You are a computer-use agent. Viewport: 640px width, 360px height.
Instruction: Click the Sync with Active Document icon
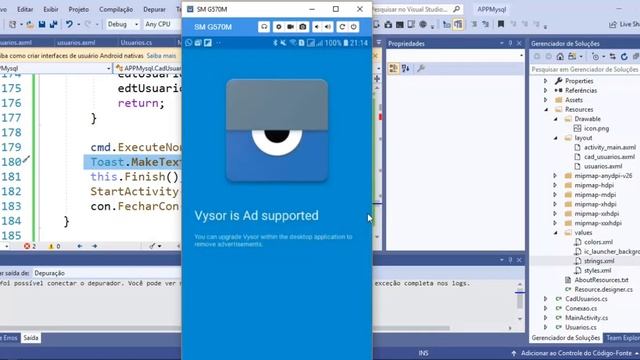(613, 56)
